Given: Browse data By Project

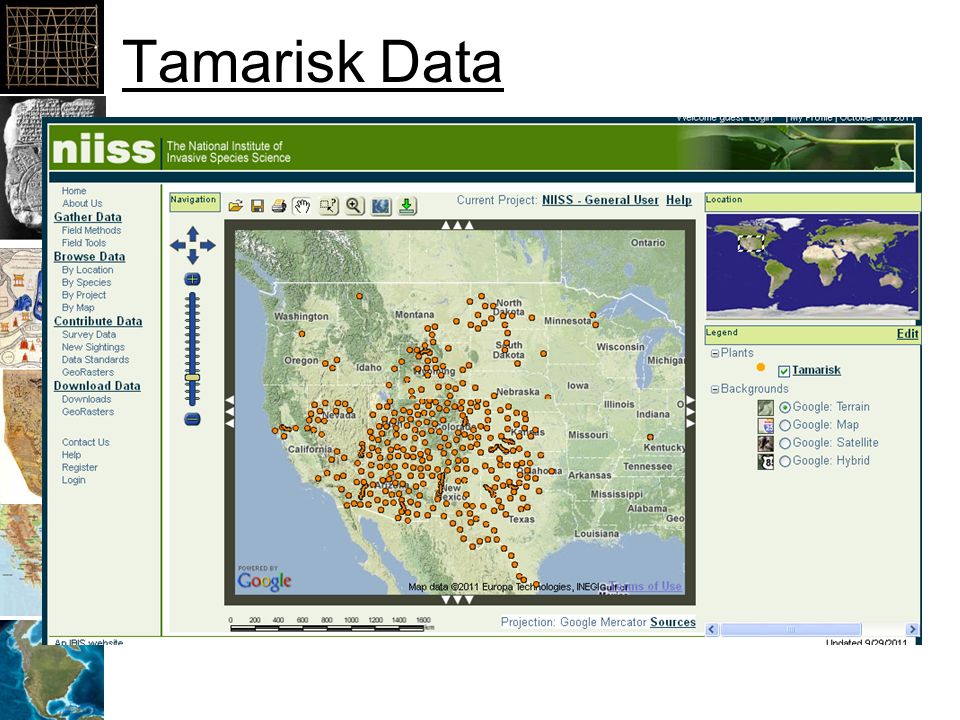Looking at the screenshot, I should coord(84,295).
